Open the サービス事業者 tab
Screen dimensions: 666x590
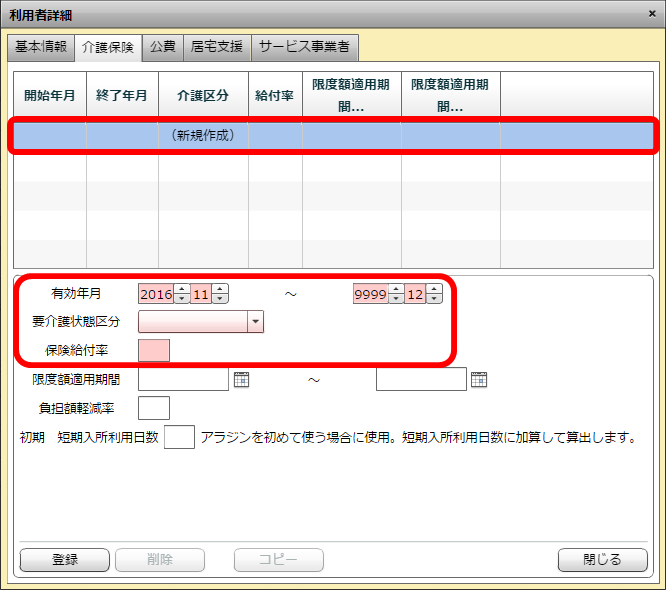(304, 46)
